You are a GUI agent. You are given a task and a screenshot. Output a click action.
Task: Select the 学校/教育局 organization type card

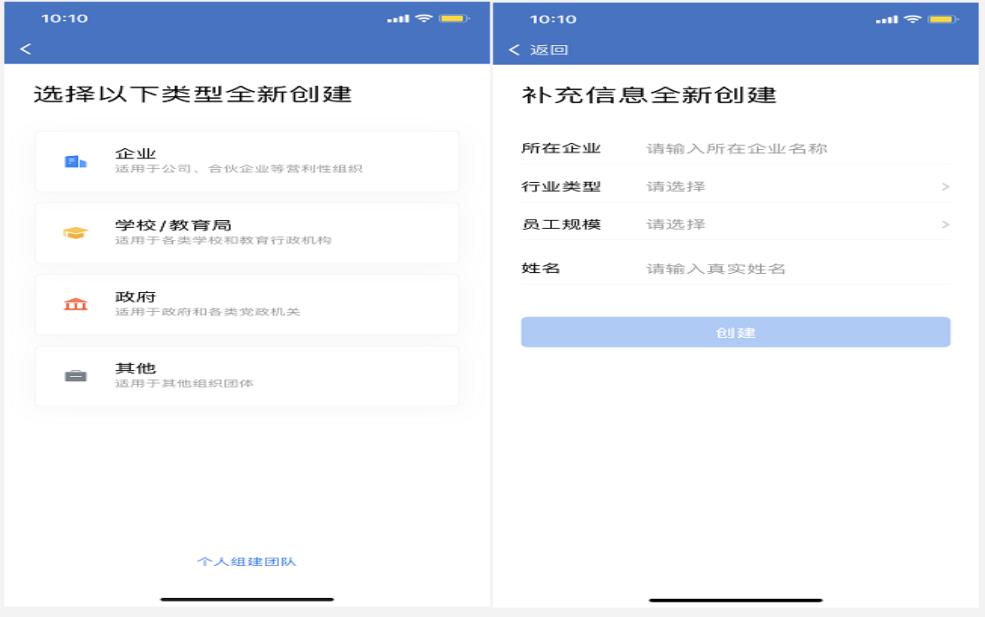(x=246, y=233)
